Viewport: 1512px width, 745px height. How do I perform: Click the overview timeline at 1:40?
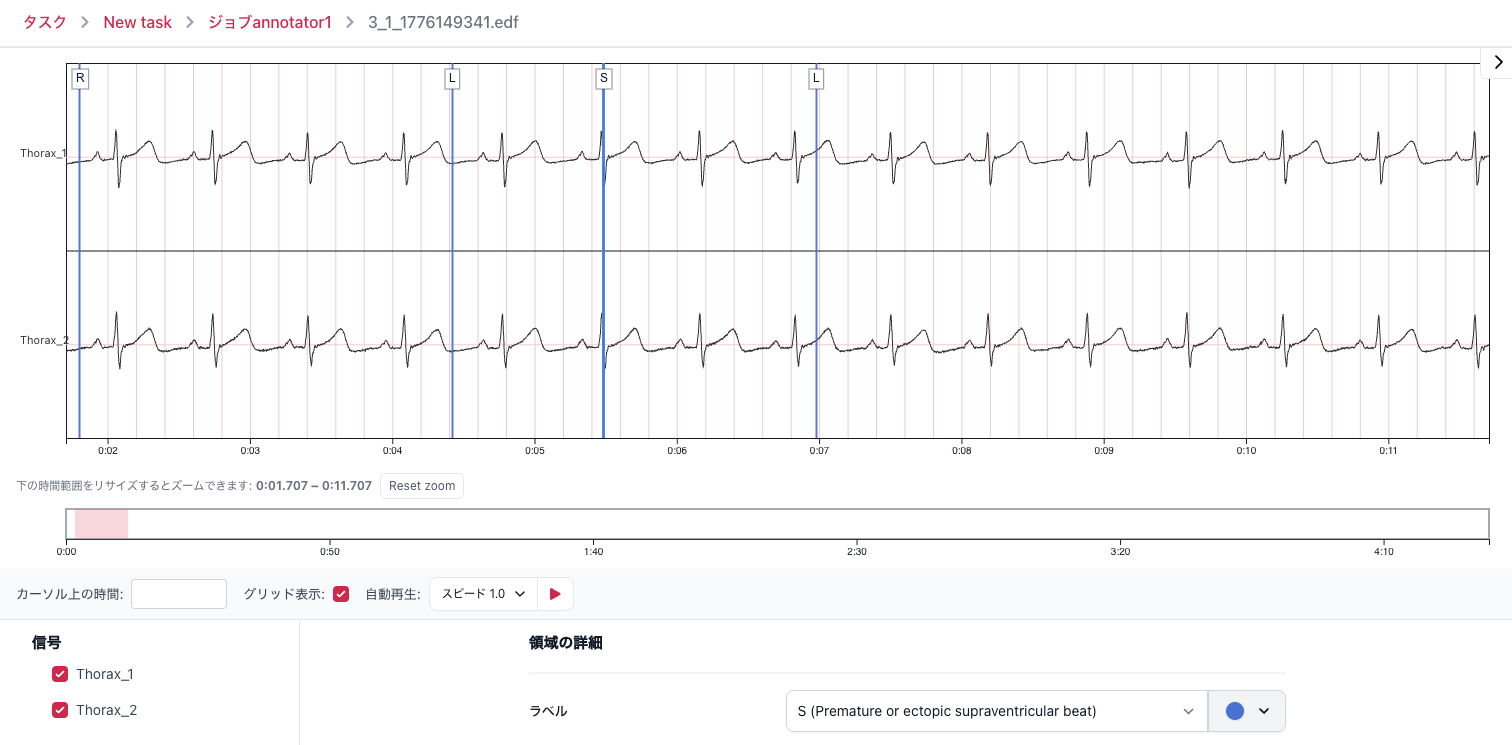point(593,524)
